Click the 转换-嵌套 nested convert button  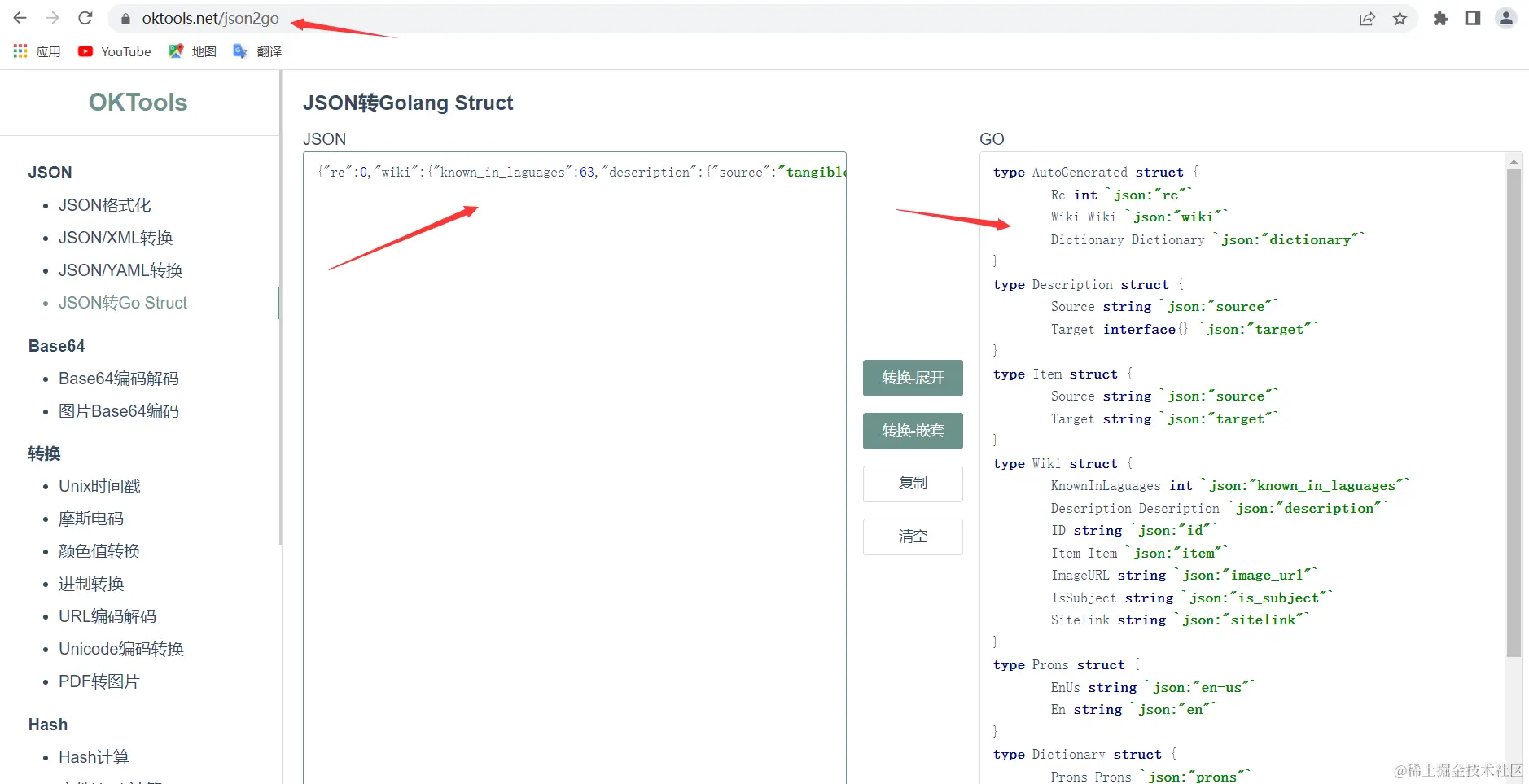coord(913,431)
